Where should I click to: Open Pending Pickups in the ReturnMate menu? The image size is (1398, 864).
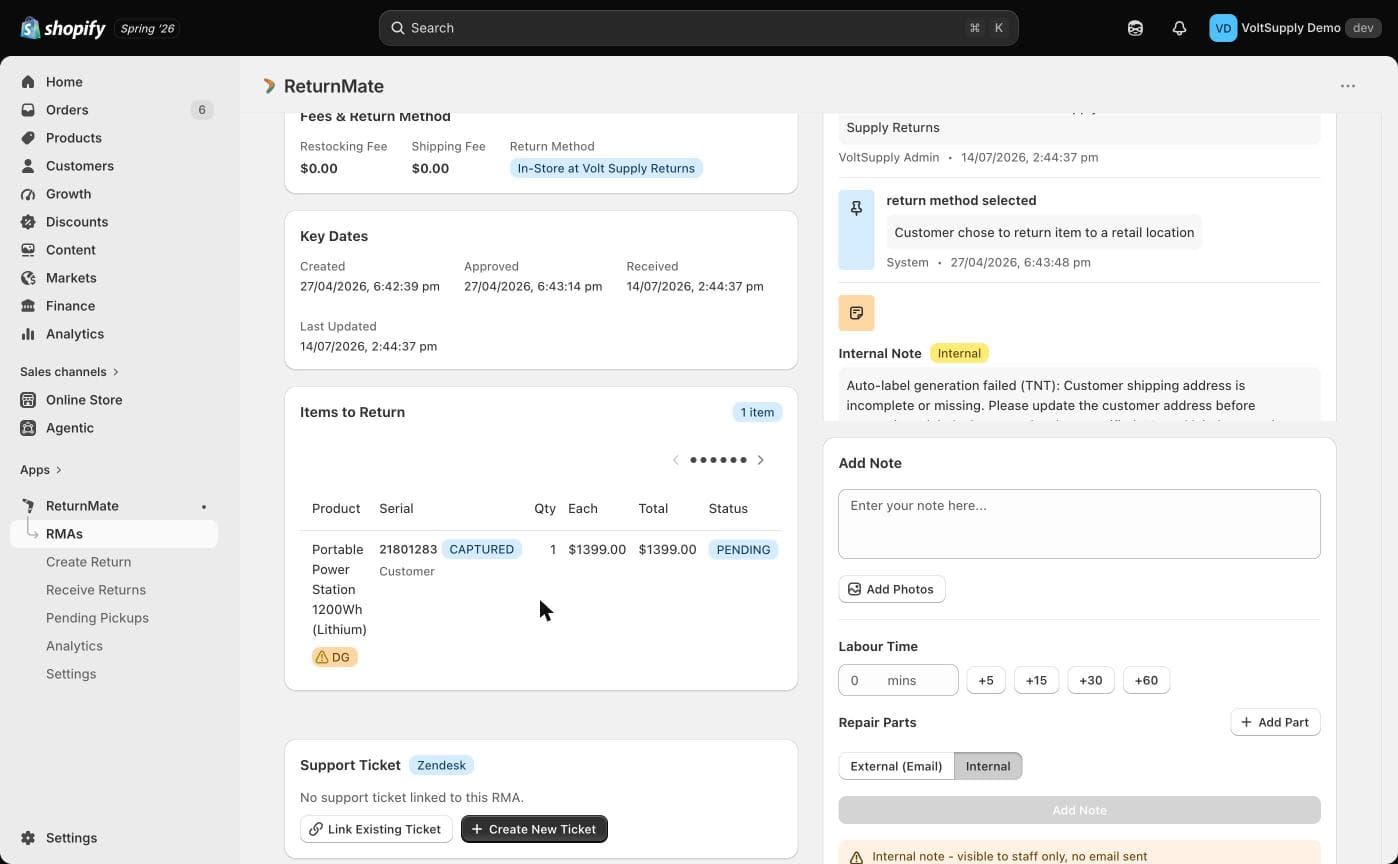click(97, 618)
